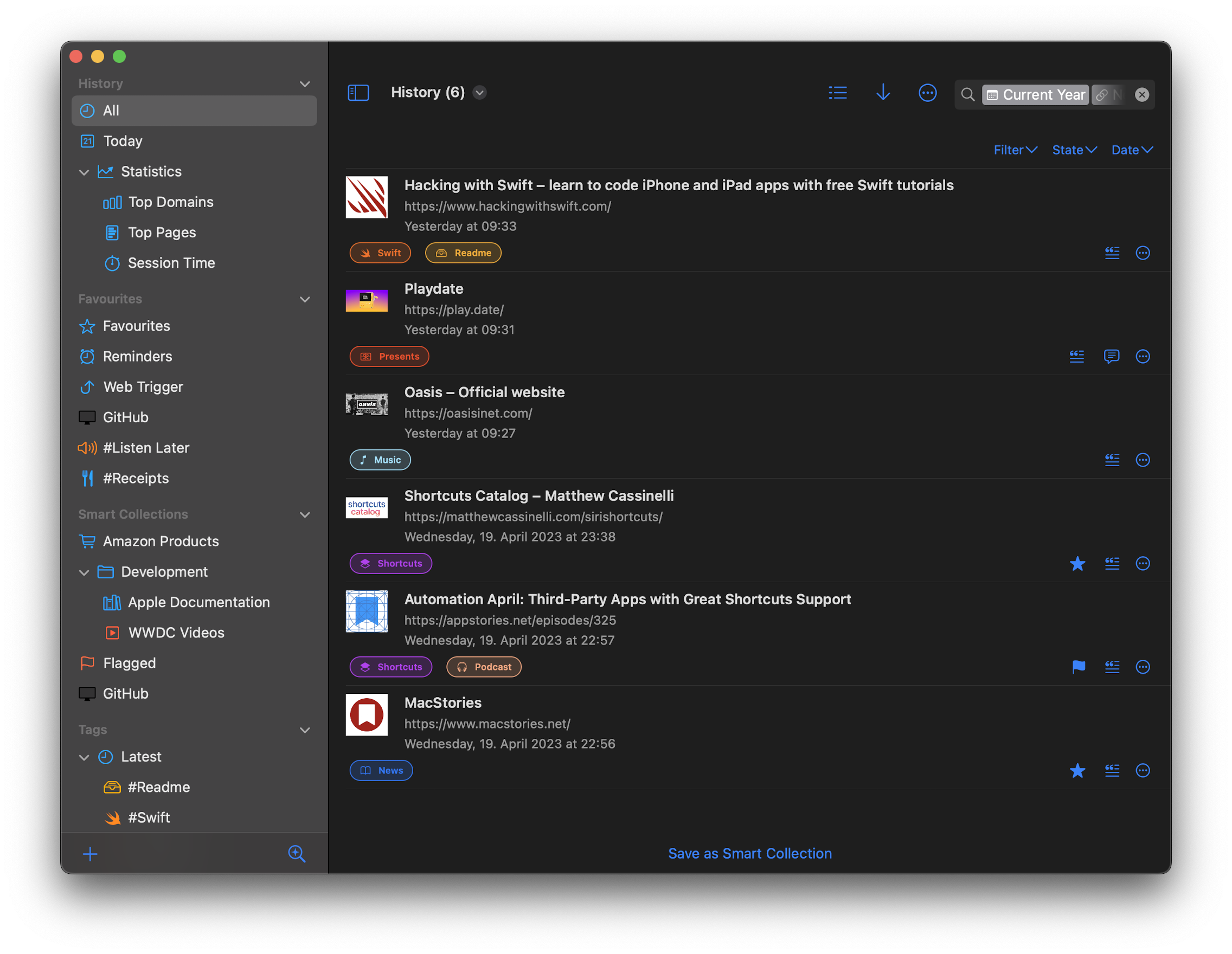This screenshot has width=1232, height=954.
Task: Open the Playdate thumbnail
Action: coord(367,300)
